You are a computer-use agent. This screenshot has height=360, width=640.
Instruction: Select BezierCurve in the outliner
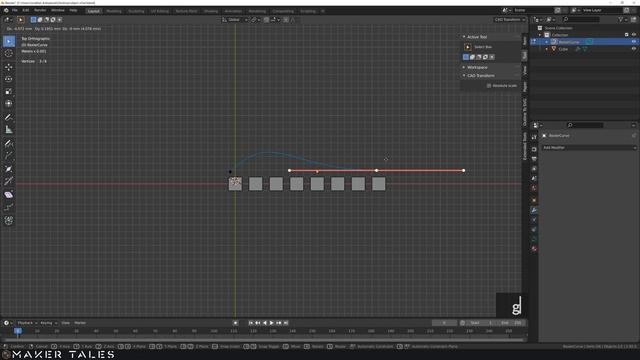(569, 42)
